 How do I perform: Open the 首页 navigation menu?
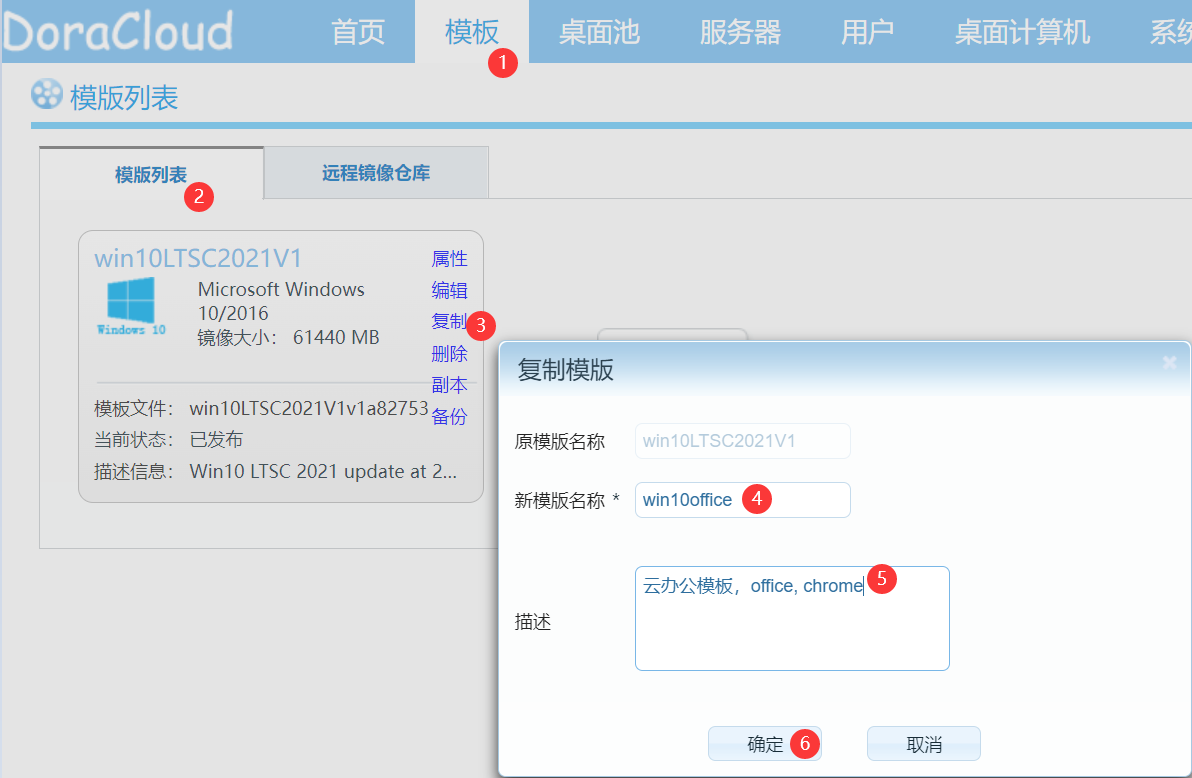click(358, 32)
